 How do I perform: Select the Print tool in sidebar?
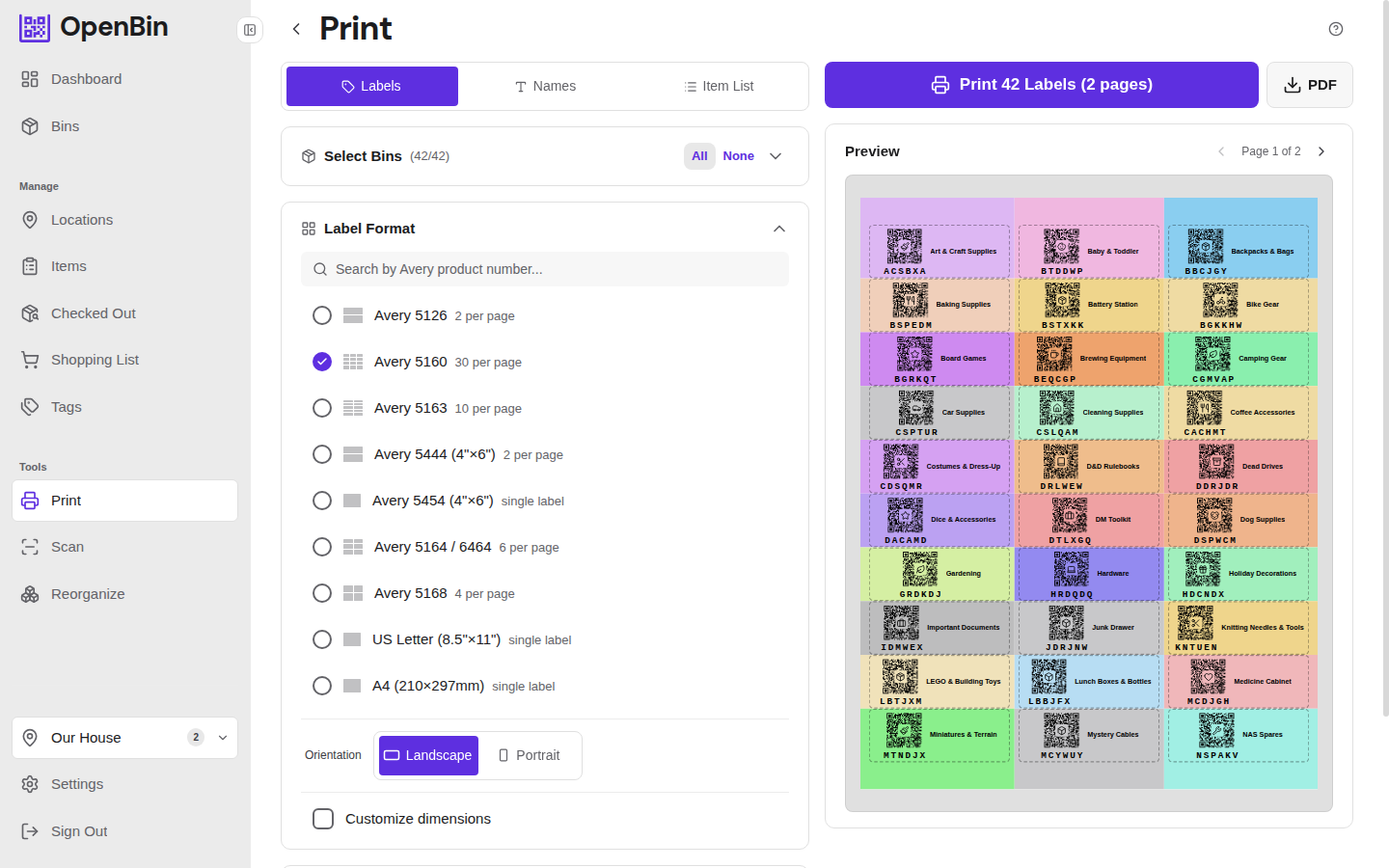(125, 501)
